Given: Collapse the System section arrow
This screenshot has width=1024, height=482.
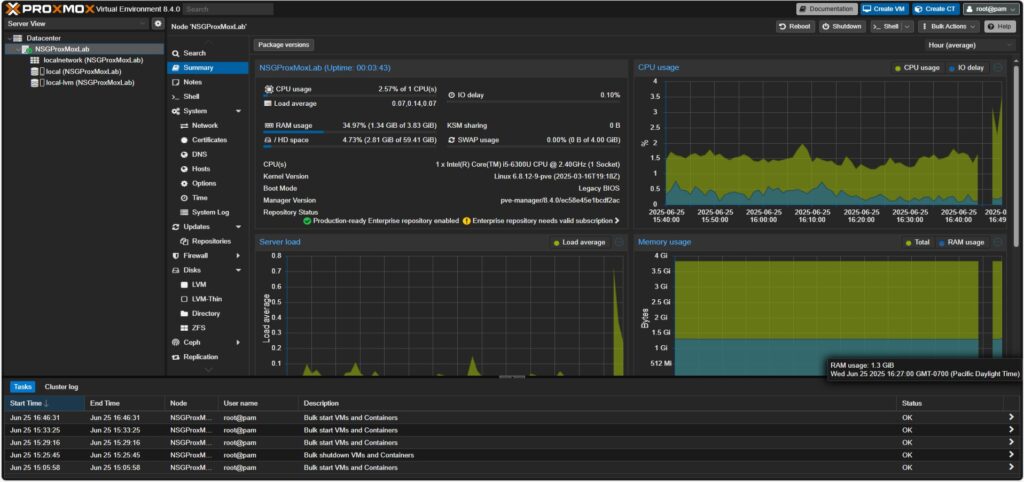Looking at the screenshot, I should pos(238,112).
